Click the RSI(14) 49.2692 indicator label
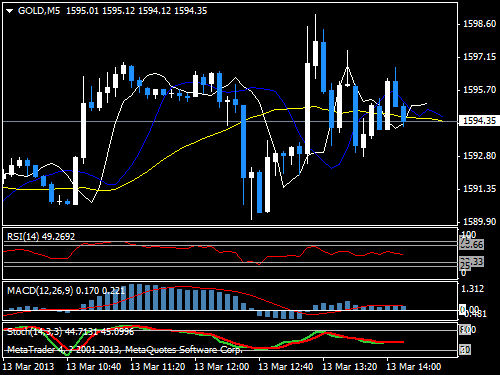The image size is (500, 375). pyautogui.click(x=41, y=236)
